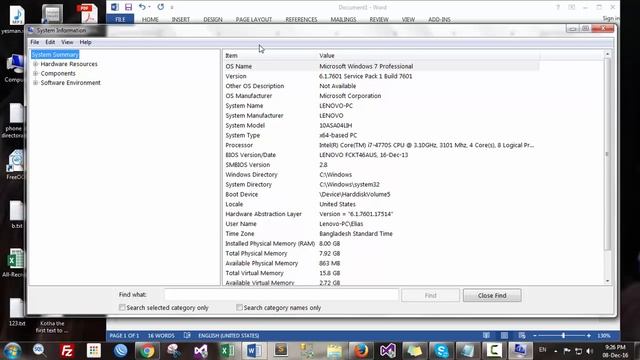Click the Close Find button
This screenshot has width=640, height=360.
492,295
